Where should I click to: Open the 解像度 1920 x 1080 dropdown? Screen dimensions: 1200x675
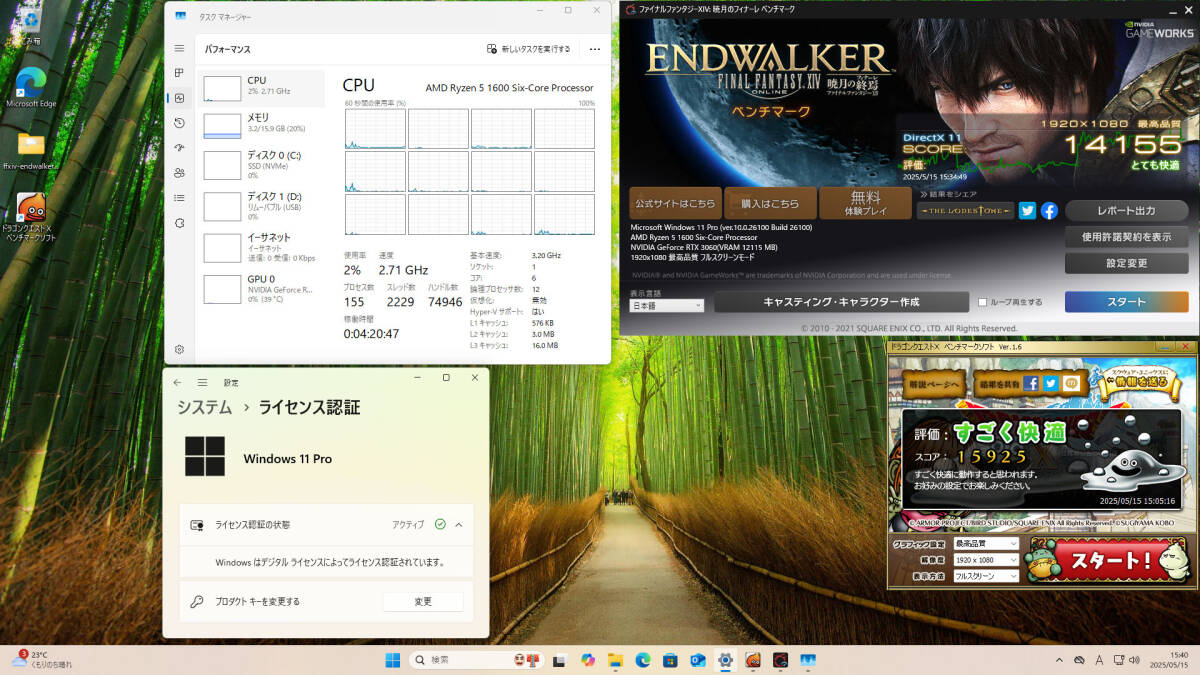986,560
